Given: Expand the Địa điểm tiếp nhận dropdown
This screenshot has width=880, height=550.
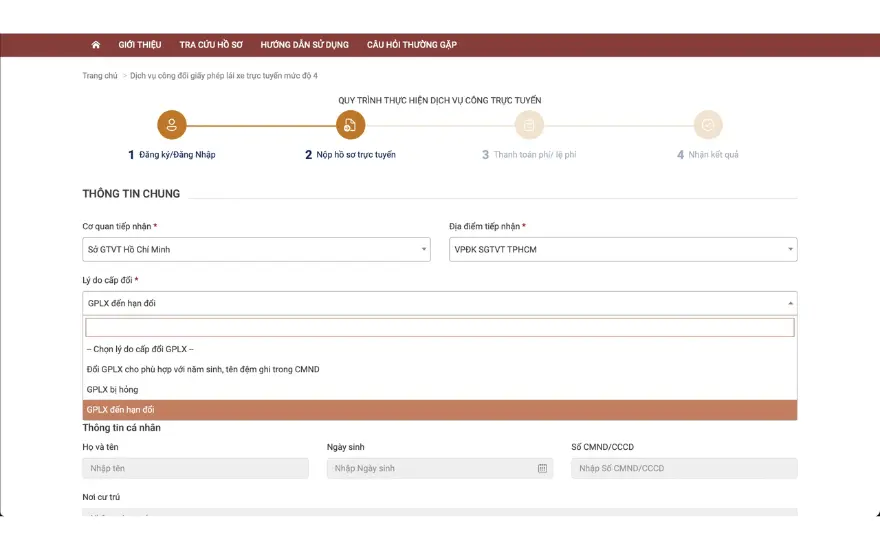Looking at the screenshot, I should (623, 249).
